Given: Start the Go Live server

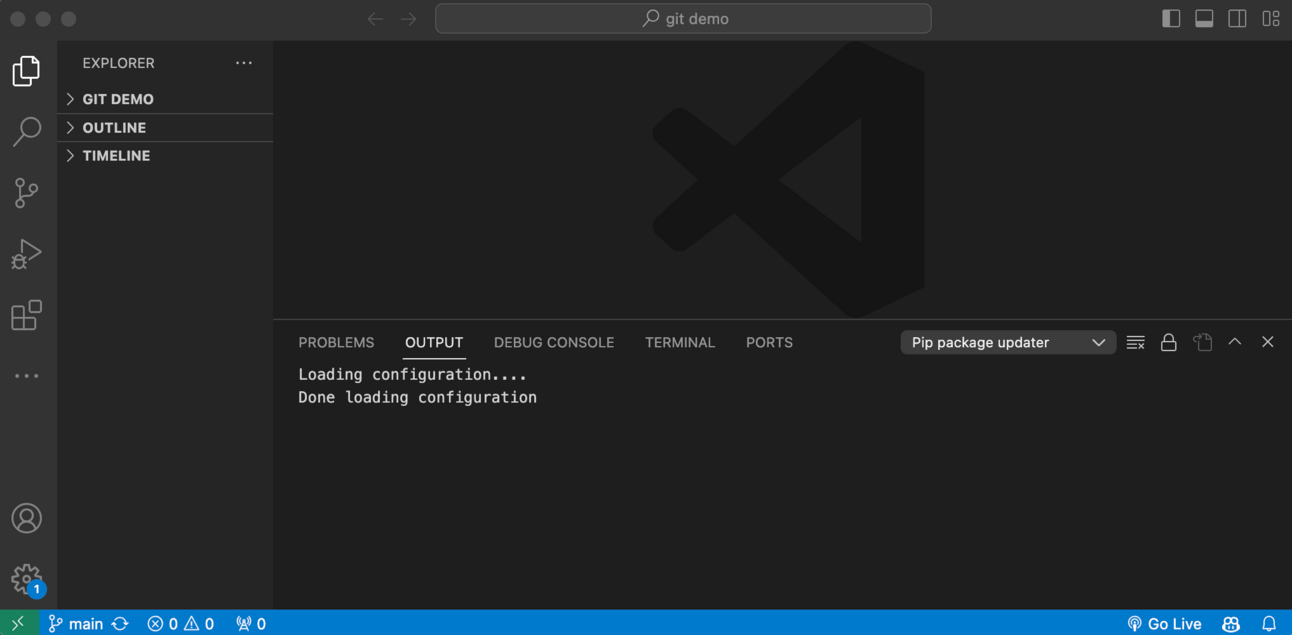Looking at the screenshot, I should [x=1164, y=623].
